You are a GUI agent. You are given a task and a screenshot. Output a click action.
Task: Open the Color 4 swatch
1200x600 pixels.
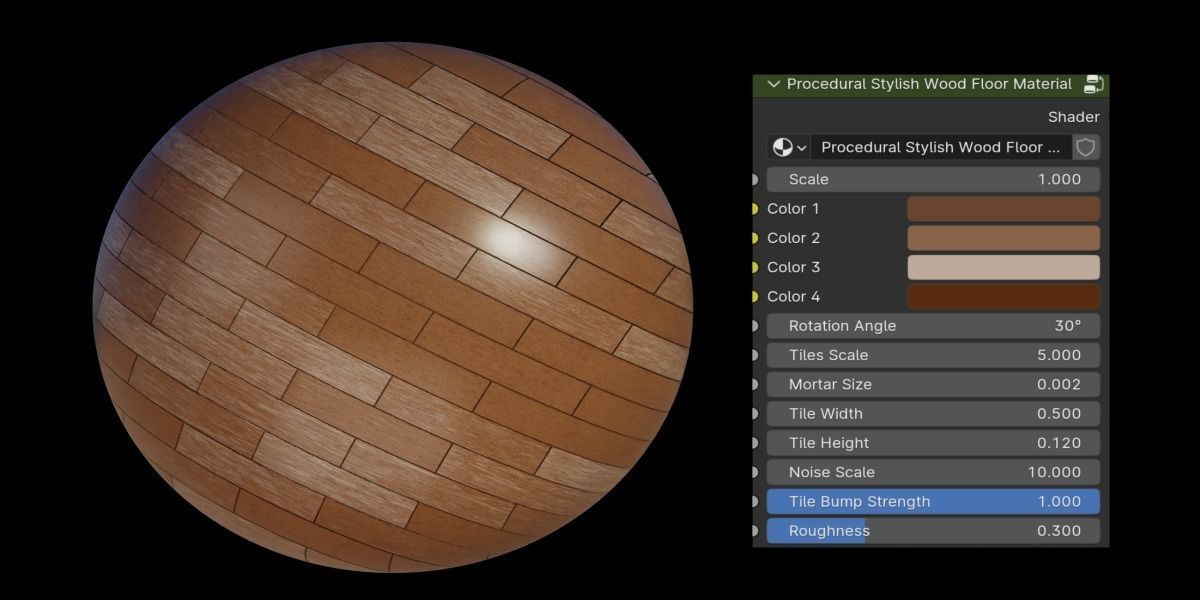1003,296
